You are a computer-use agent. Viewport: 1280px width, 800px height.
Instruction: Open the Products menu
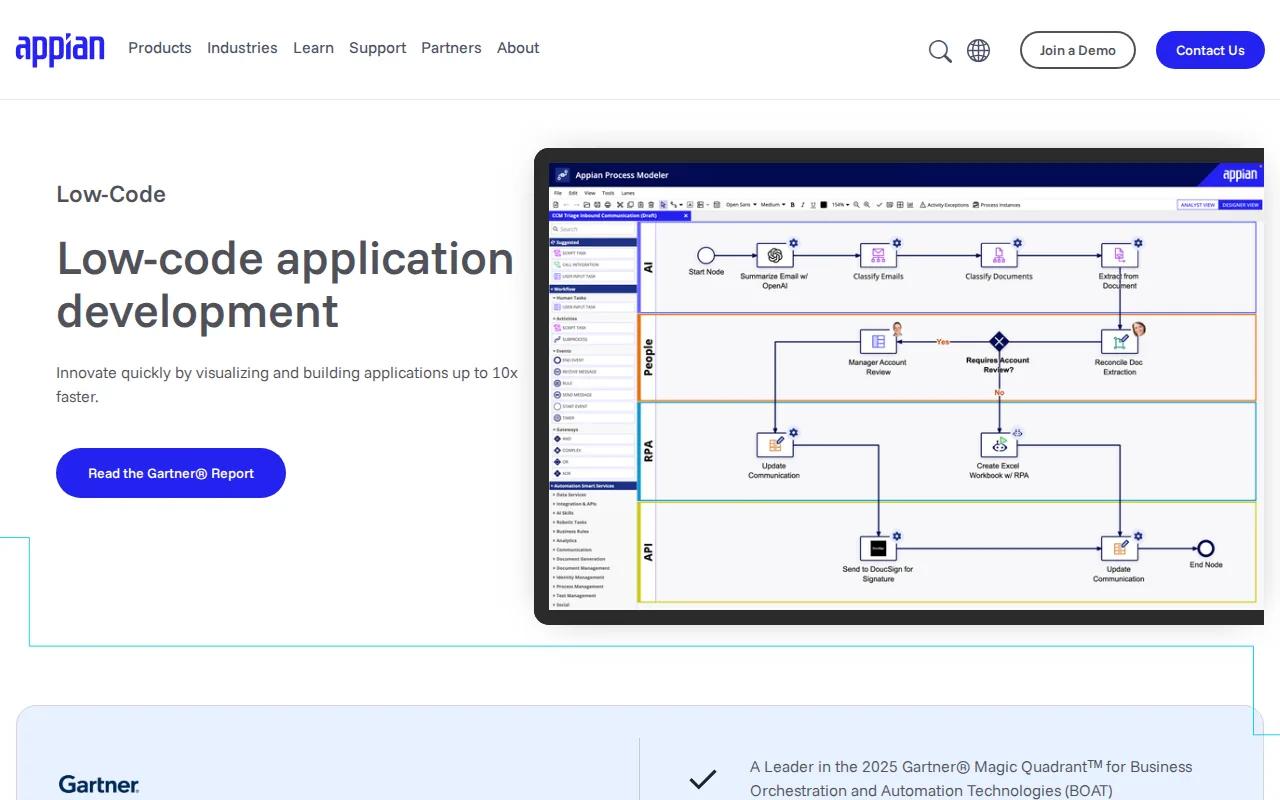pos(160,48)
